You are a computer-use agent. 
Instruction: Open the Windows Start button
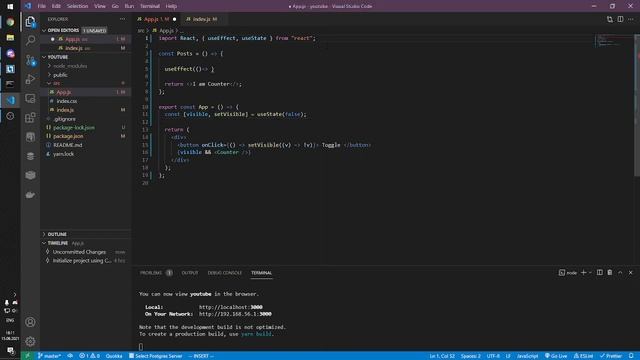tap(10, 6)
